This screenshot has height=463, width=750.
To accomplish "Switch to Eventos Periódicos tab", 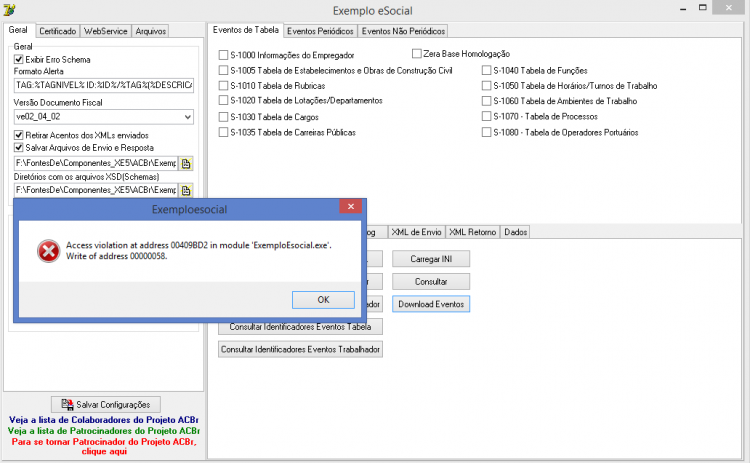I will pos(320,31).
